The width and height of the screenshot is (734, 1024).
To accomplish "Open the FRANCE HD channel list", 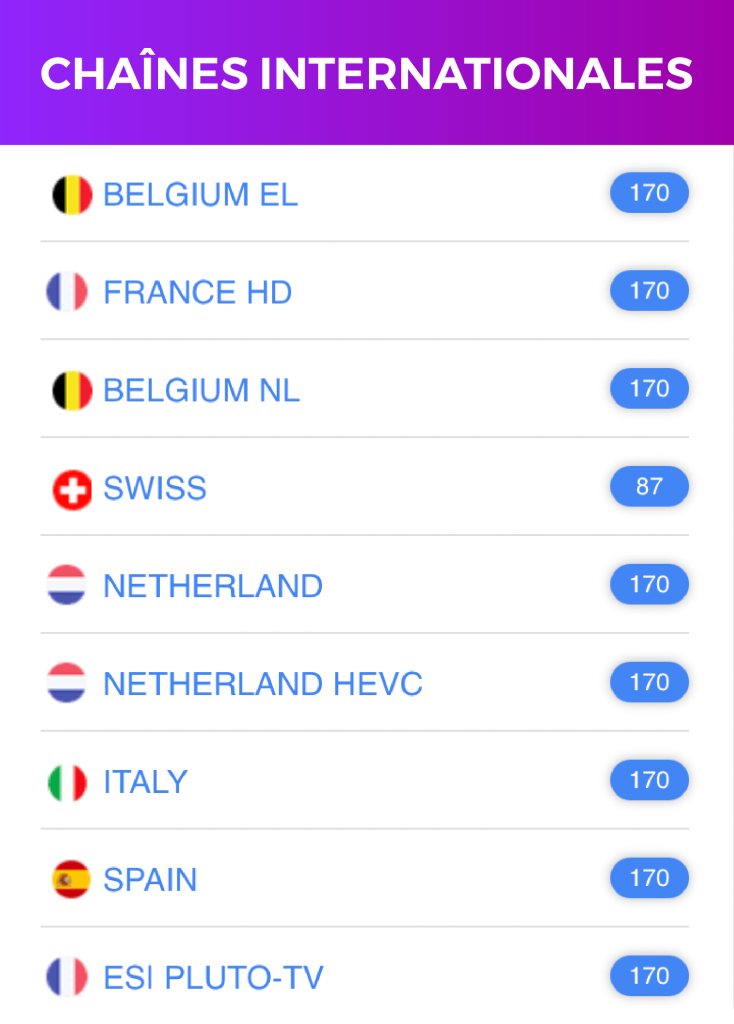I will 198,292.
